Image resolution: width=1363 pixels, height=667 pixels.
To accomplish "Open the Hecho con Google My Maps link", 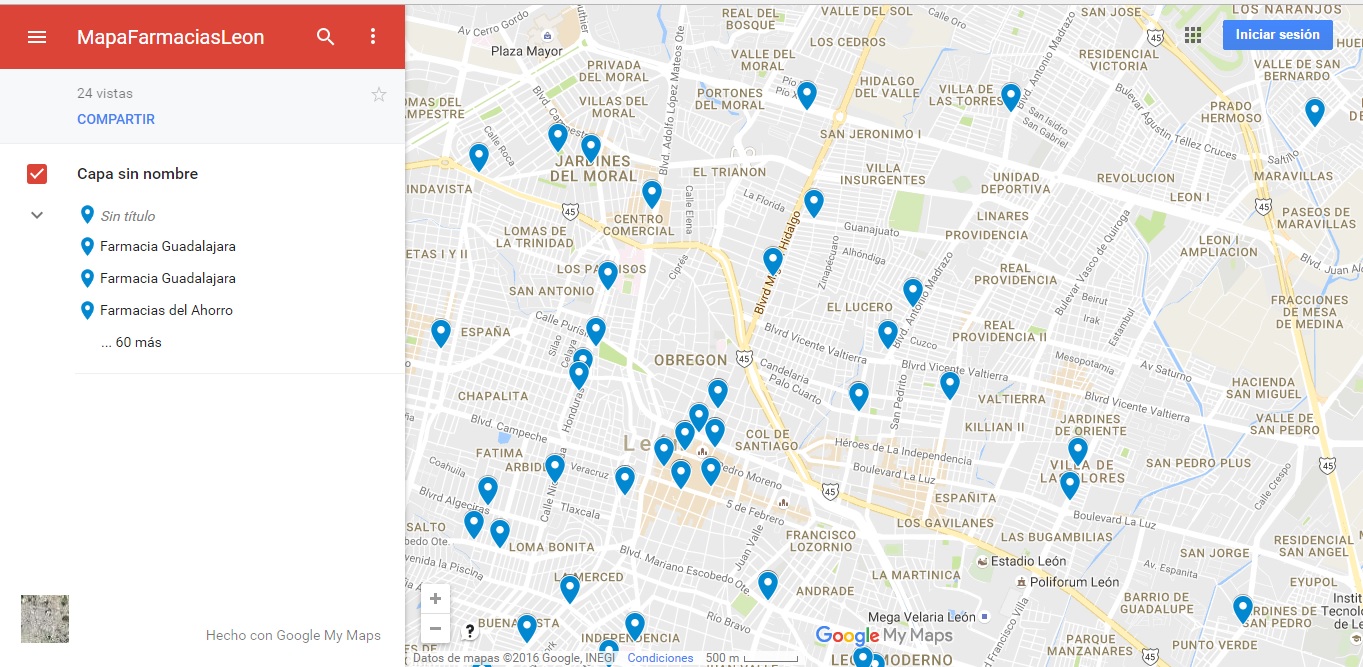I will pos(293,635).
